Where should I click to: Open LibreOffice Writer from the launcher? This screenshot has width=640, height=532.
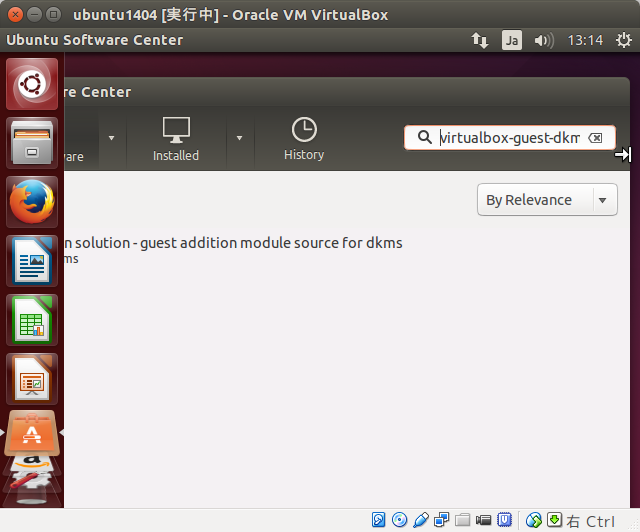[32, 261]
